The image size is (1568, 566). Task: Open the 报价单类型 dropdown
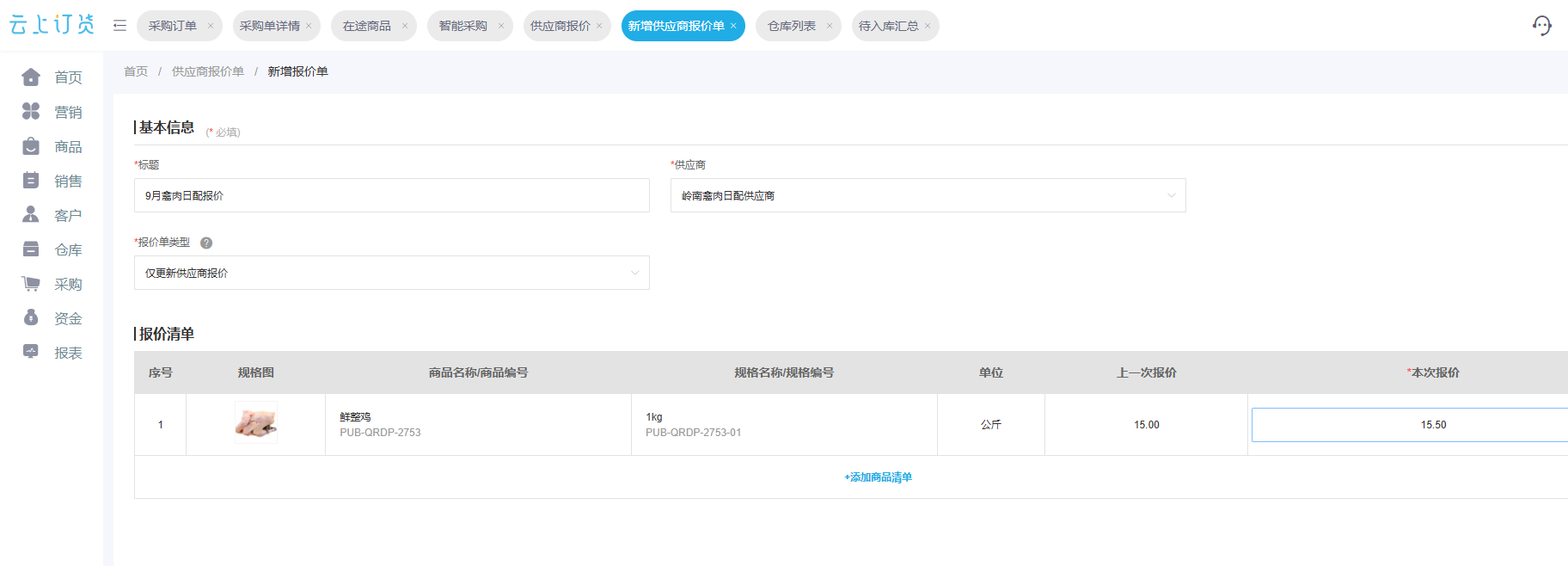392,273
